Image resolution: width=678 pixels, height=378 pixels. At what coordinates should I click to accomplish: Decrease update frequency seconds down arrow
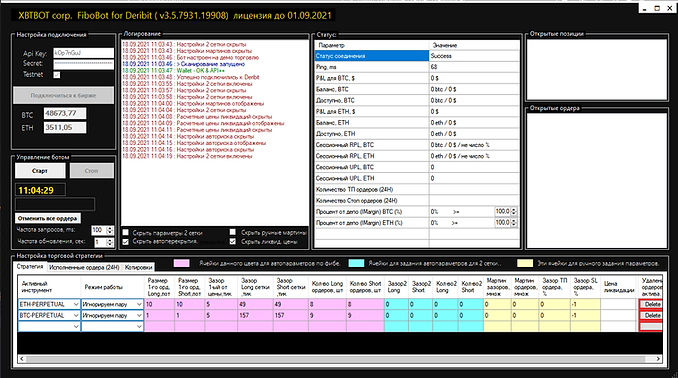coord(109,244)
